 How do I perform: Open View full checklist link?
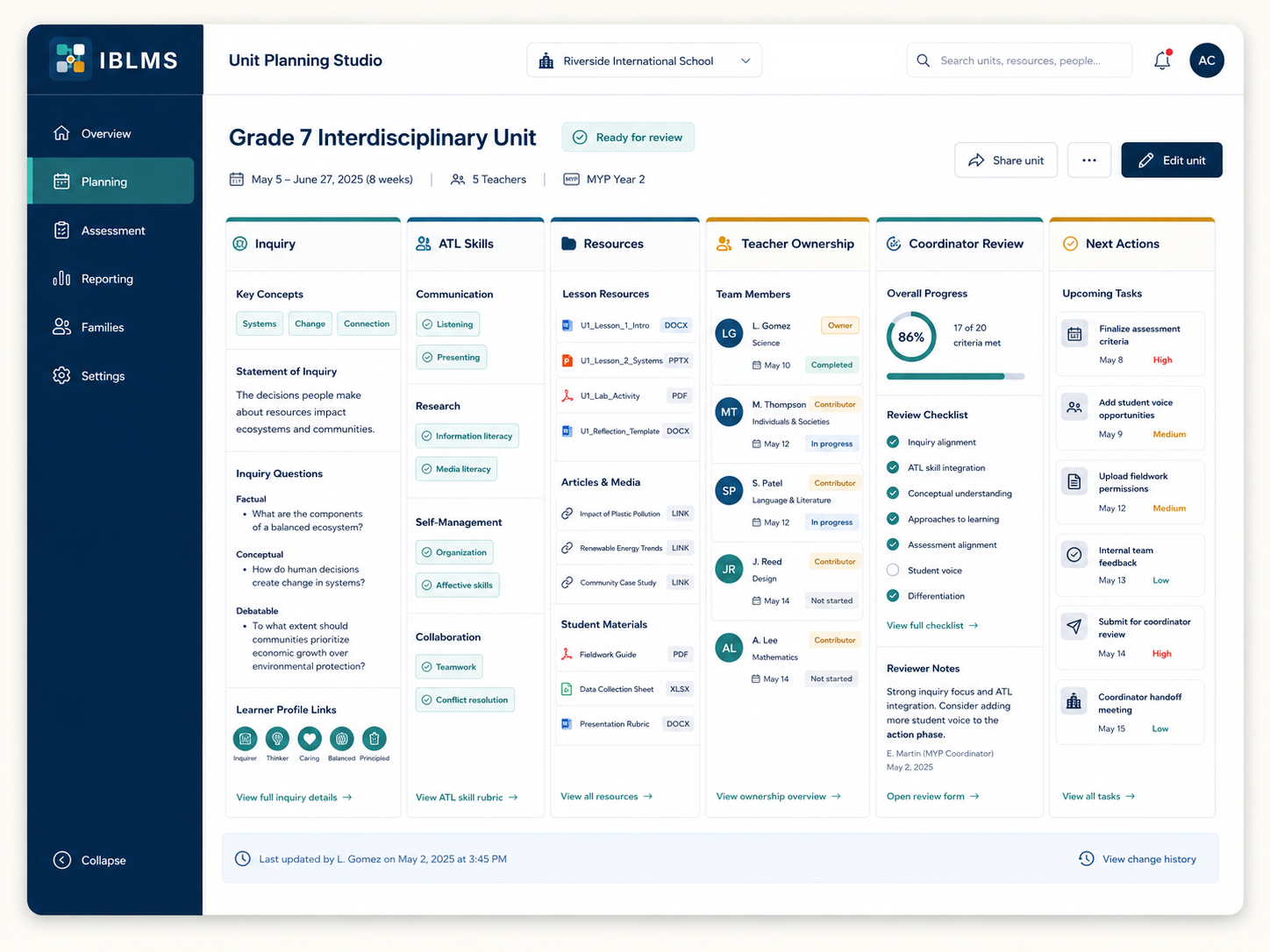pos(932,626)
